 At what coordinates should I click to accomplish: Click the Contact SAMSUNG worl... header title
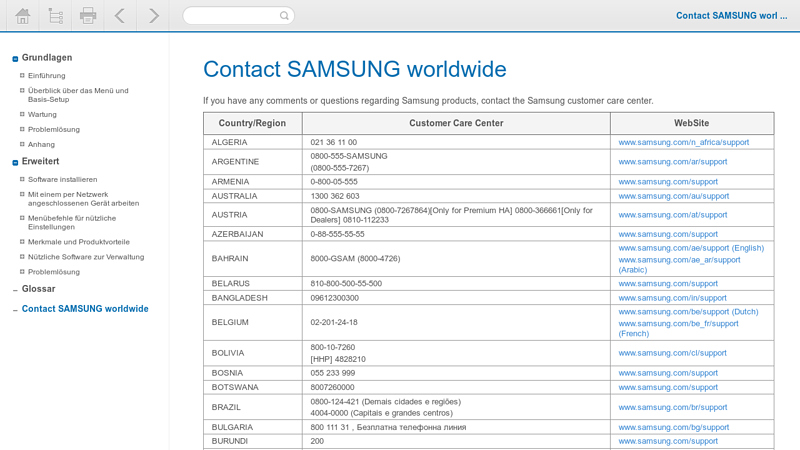coord(731,16)
